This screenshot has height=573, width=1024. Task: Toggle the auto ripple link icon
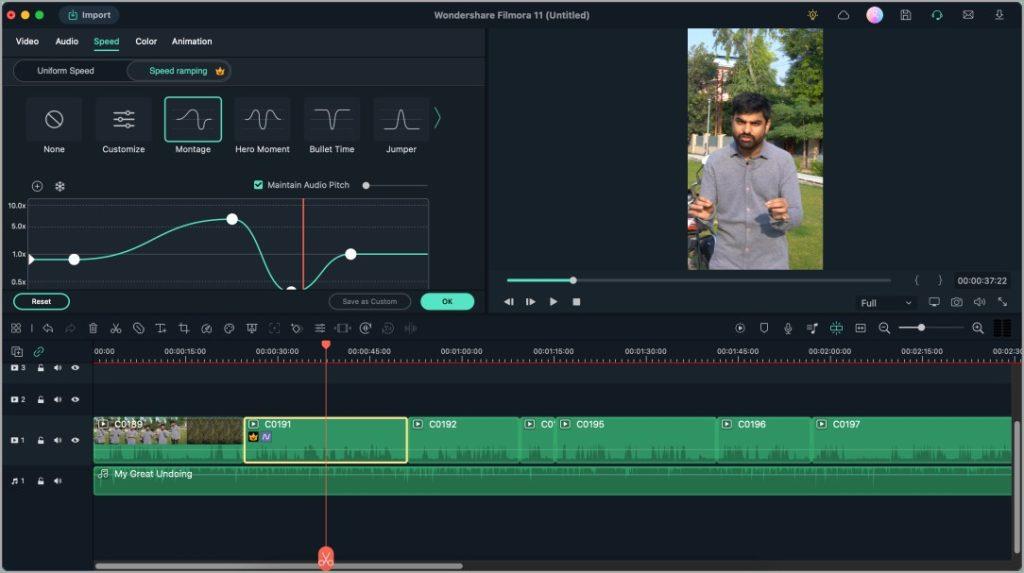coord(39,352)
